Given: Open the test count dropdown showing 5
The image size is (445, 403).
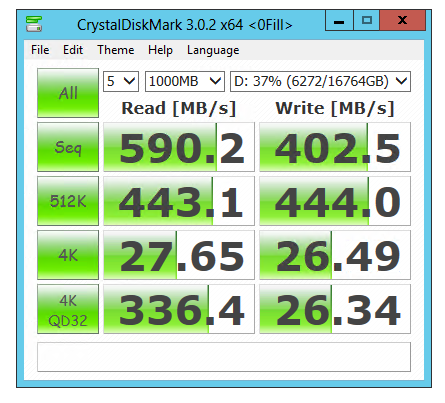Looking at the screenshot, I should tap(121, 81).
